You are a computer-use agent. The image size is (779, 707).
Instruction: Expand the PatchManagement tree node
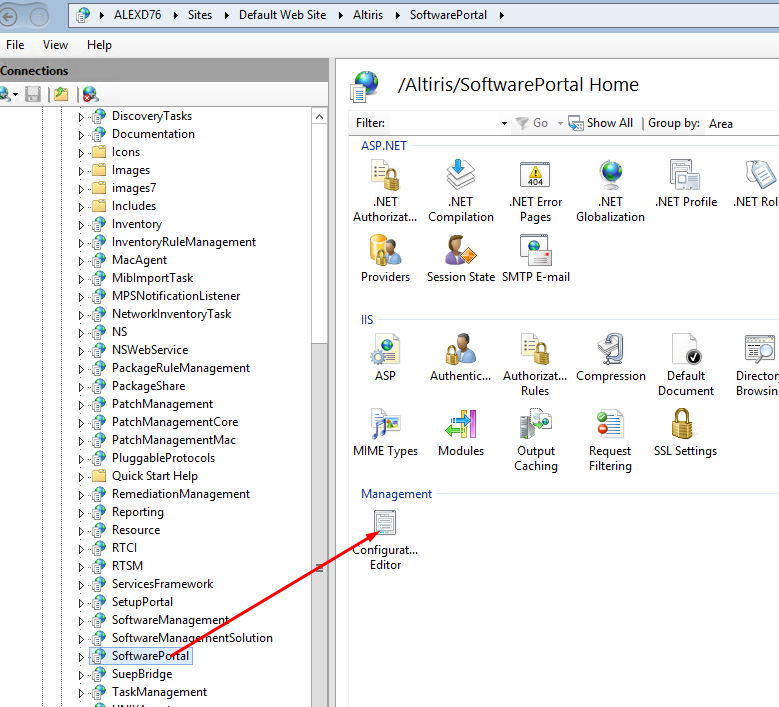point(82,404)
